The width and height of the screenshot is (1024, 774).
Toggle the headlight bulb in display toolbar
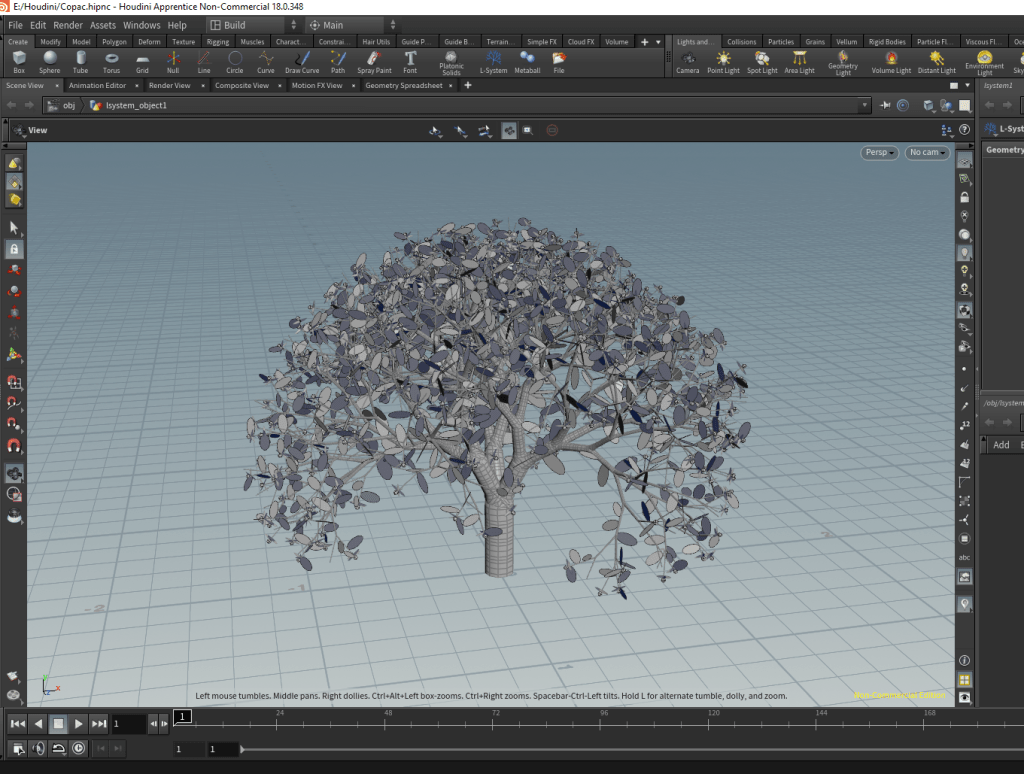(964, 253)
